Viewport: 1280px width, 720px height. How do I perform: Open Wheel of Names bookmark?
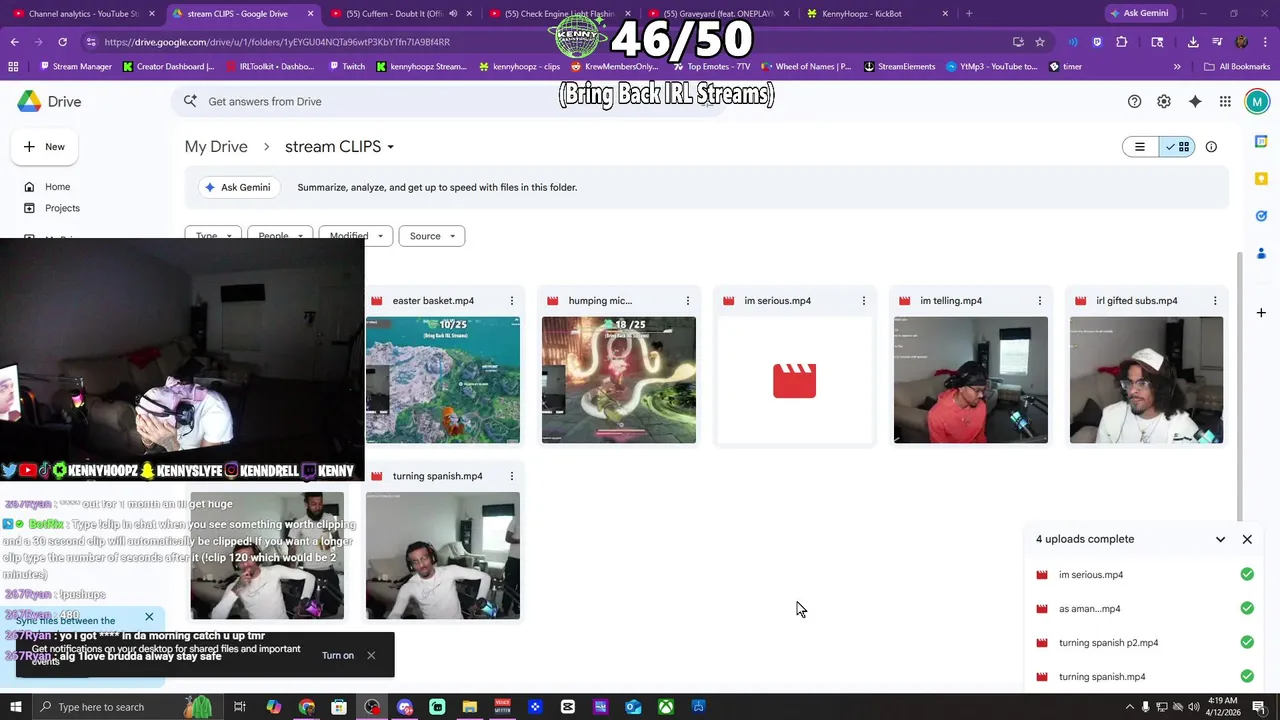[805, 67]
